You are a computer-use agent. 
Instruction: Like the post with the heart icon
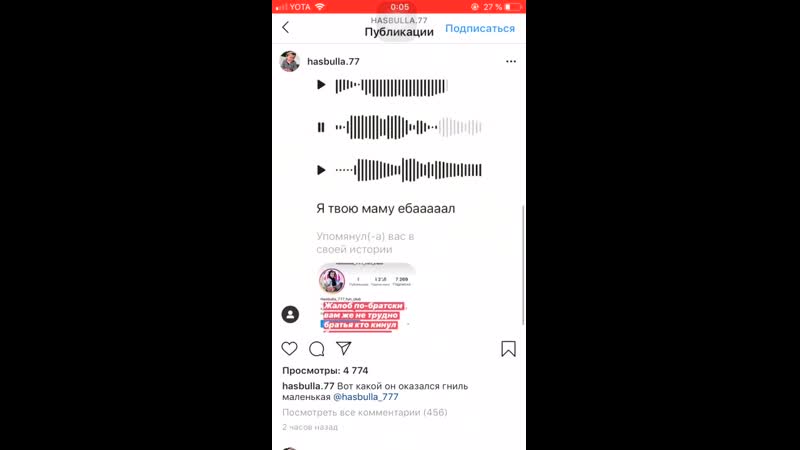289,348
